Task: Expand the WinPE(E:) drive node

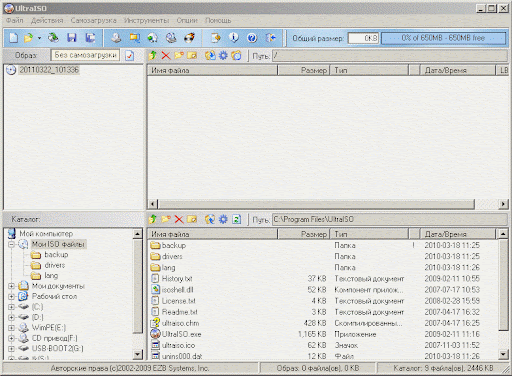Action: [11, 328]
